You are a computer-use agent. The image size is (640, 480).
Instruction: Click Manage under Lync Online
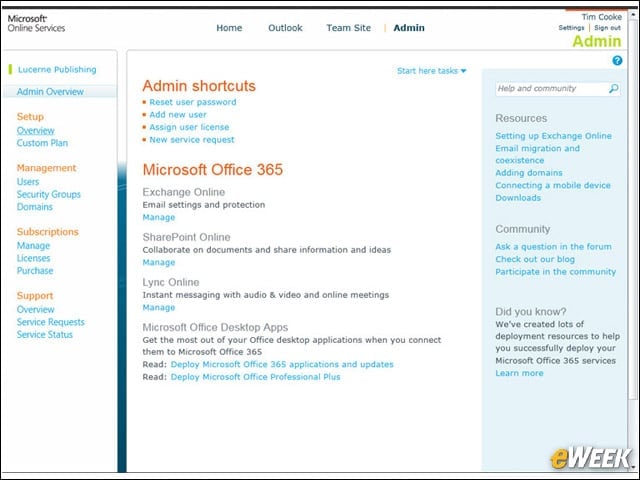159,308
